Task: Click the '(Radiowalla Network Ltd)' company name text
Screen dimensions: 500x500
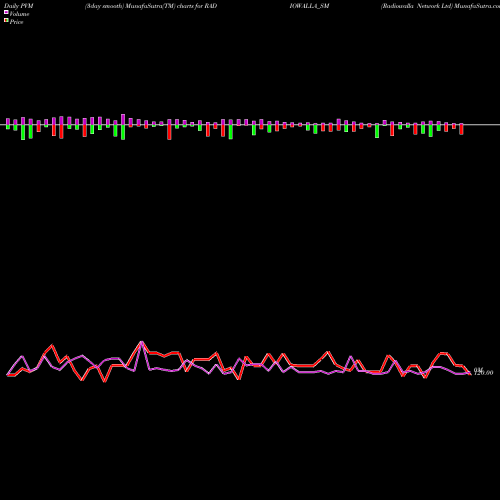Action: 417,6
